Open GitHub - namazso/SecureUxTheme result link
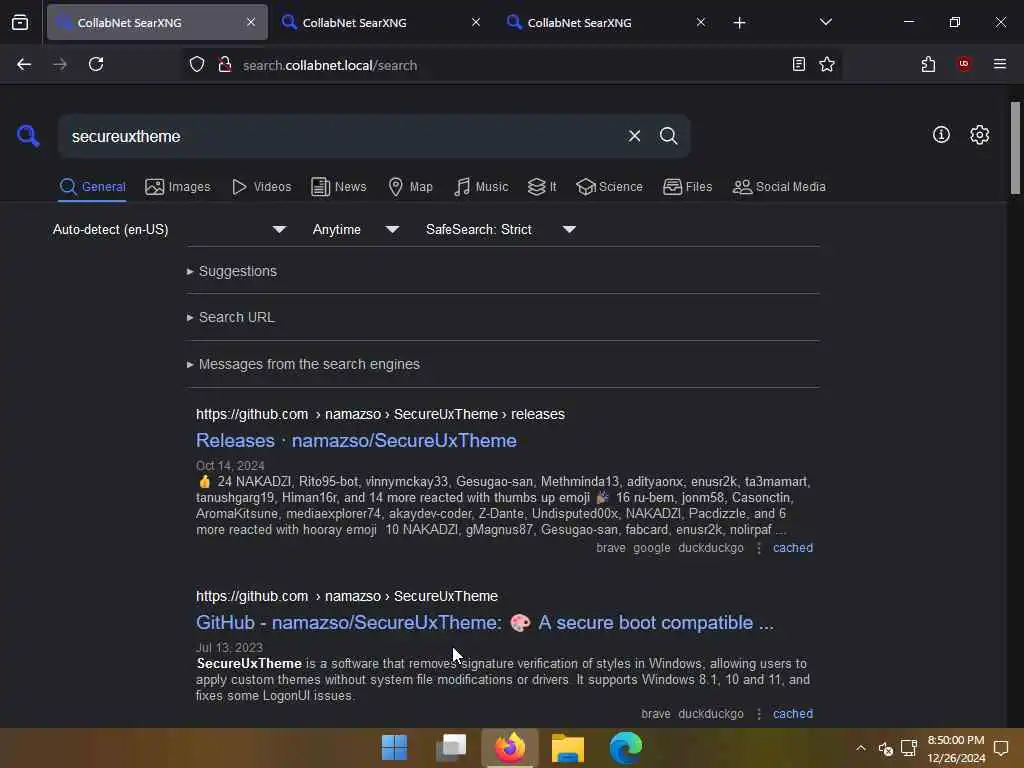 [x=485, y=622]
